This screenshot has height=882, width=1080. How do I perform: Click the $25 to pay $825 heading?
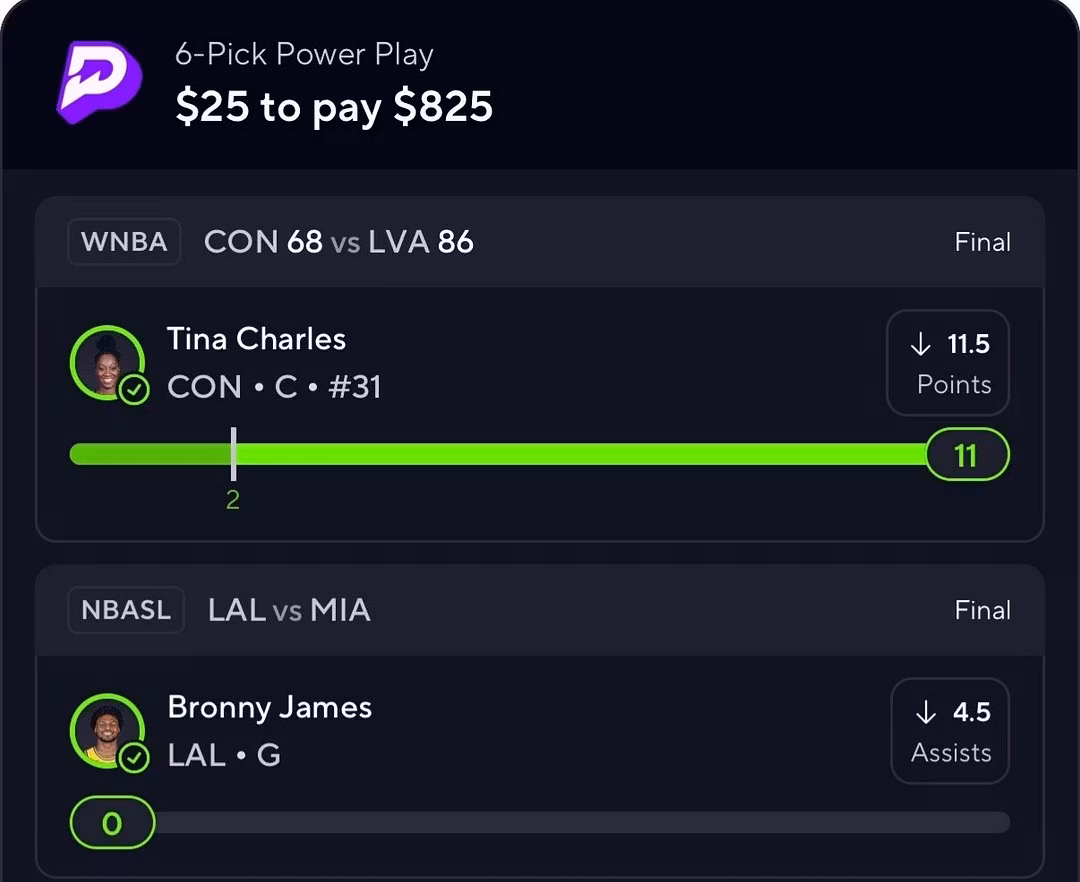coord(334,107)
